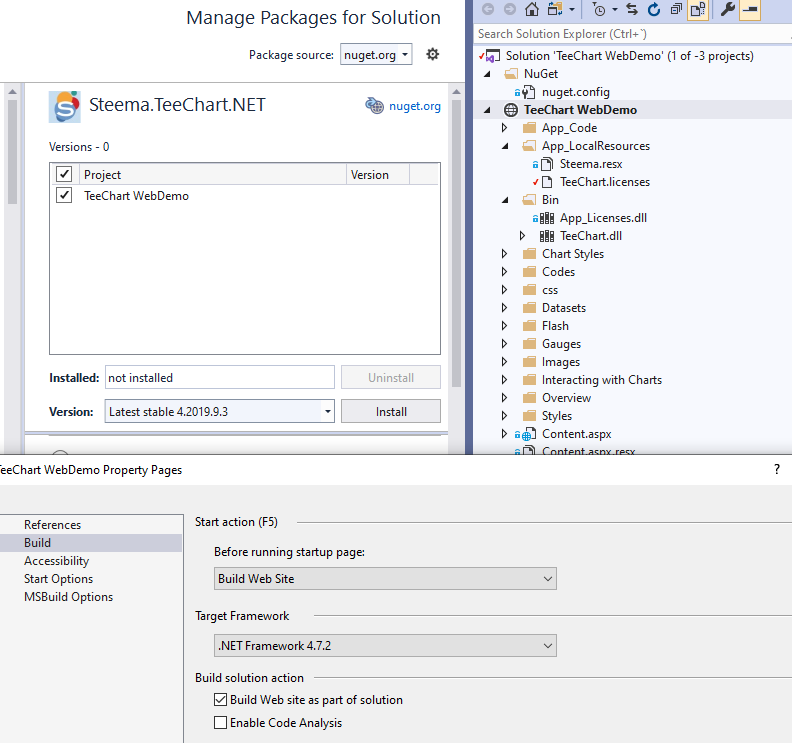
Task: Click the Help question mark in Property Pages
Action: [x=776, y=469]
